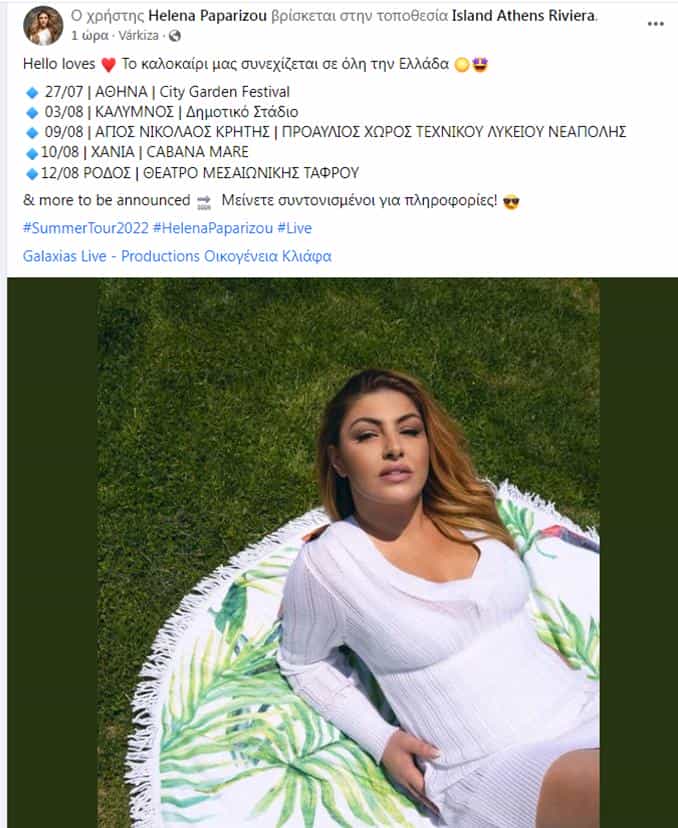Click the '1 ώρα' post timestamp
This screenshot has height=828, width=678.
tap(90, 35)
